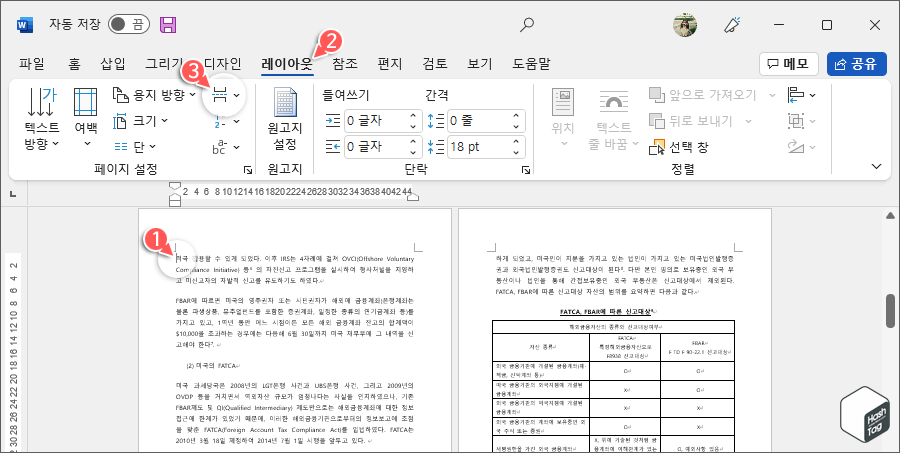Open the 검토 (Review) tab

coord(435,64)
